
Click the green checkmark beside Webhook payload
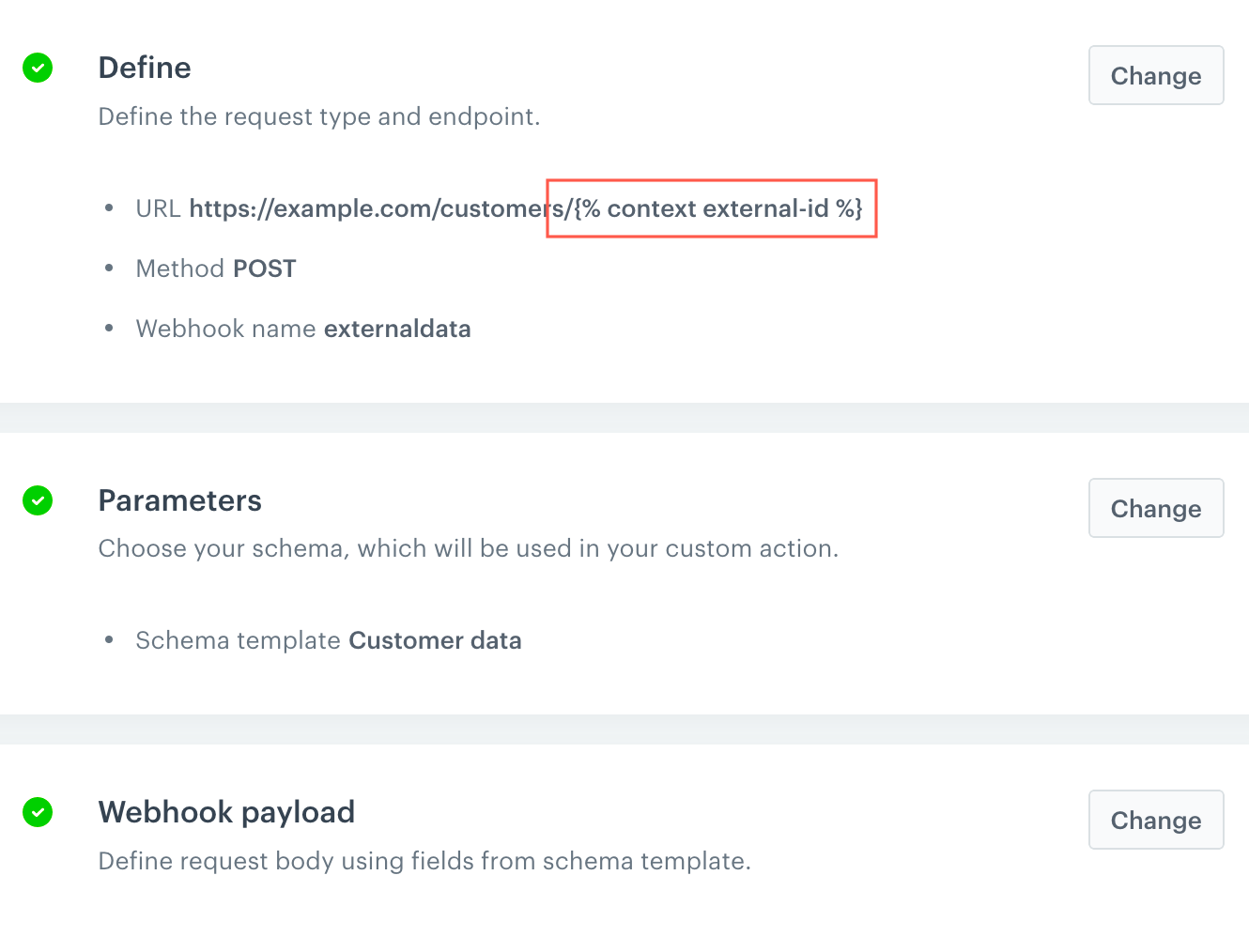[38, 812]
